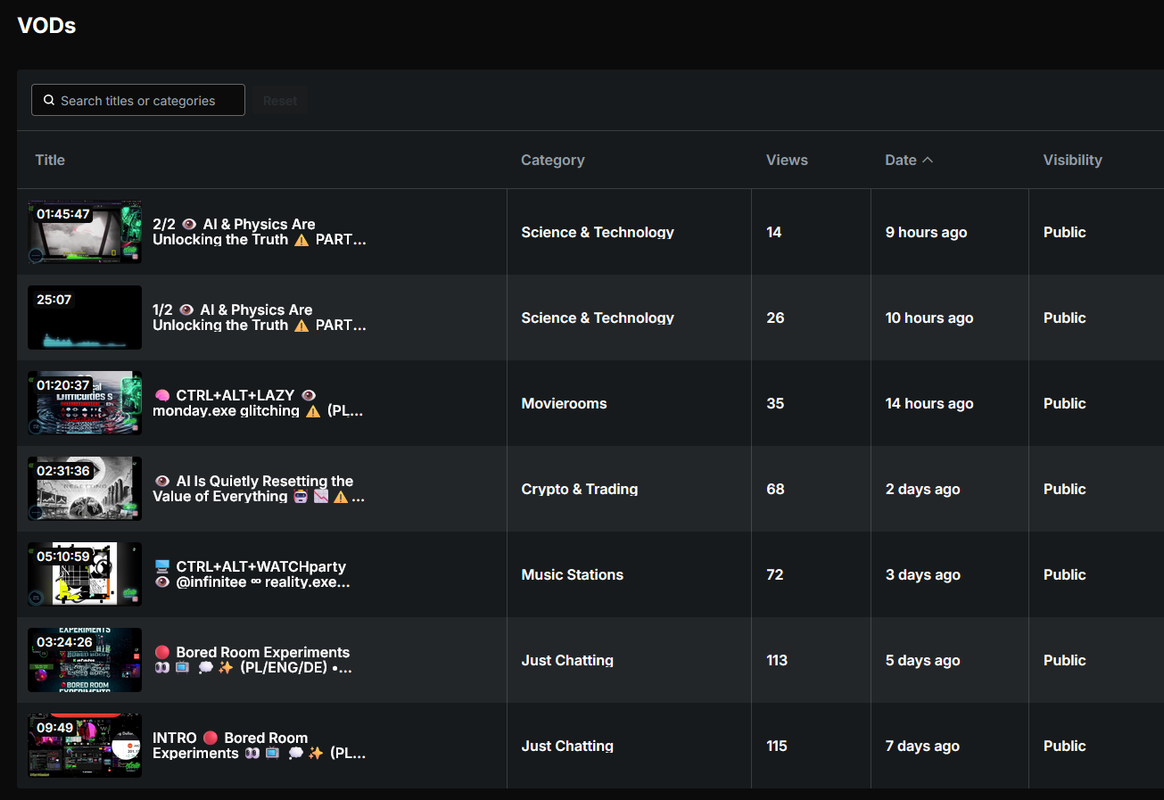Open the 05:10:59 VOD thumbnail
Image resolution: width=1164 pixels, height=800 pixels.
click(85, 574)
